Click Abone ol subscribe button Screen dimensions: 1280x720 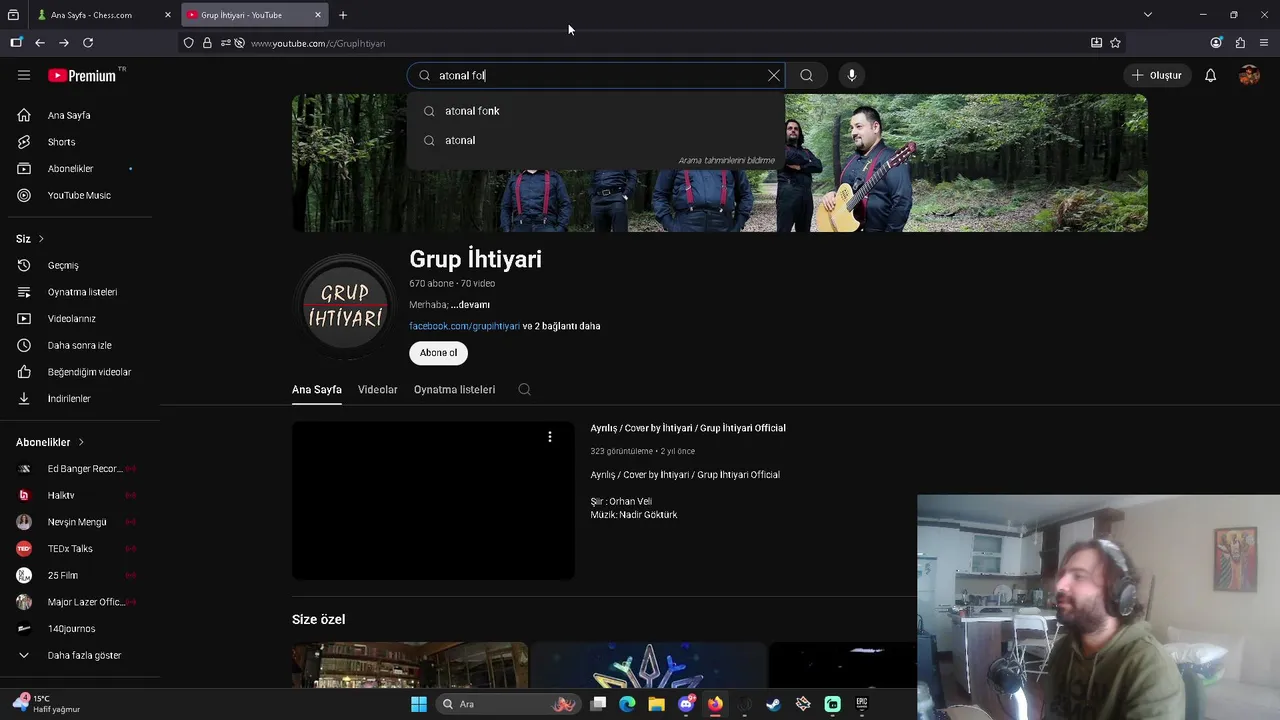pyautogui.click(x=438, y=353)
